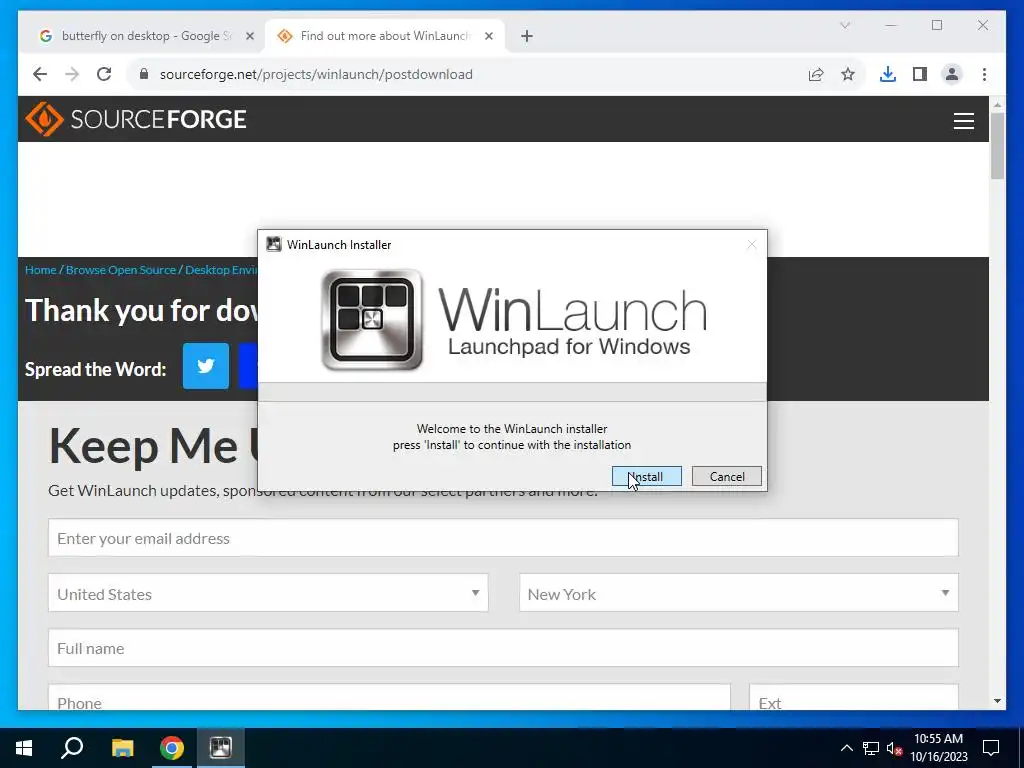Click the muted volume tray icon
Viewport: 1024px width, 768px height.
click(894, 748)
